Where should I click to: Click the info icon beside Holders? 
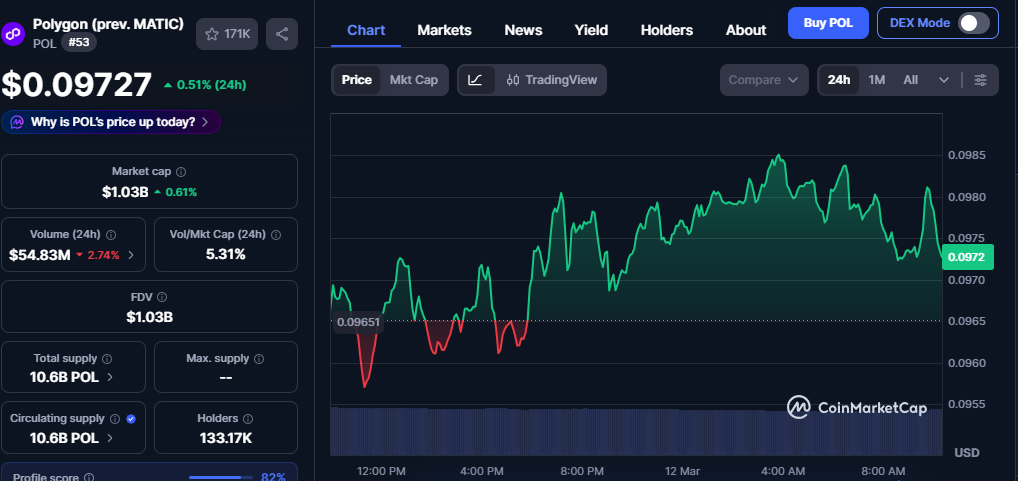pyautogui.click(x=248, y=419)
